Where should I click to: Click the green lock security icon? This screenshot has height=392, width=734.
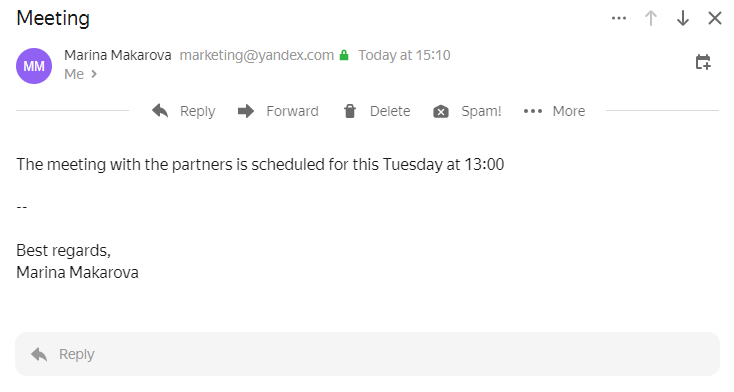click(344, 55)
